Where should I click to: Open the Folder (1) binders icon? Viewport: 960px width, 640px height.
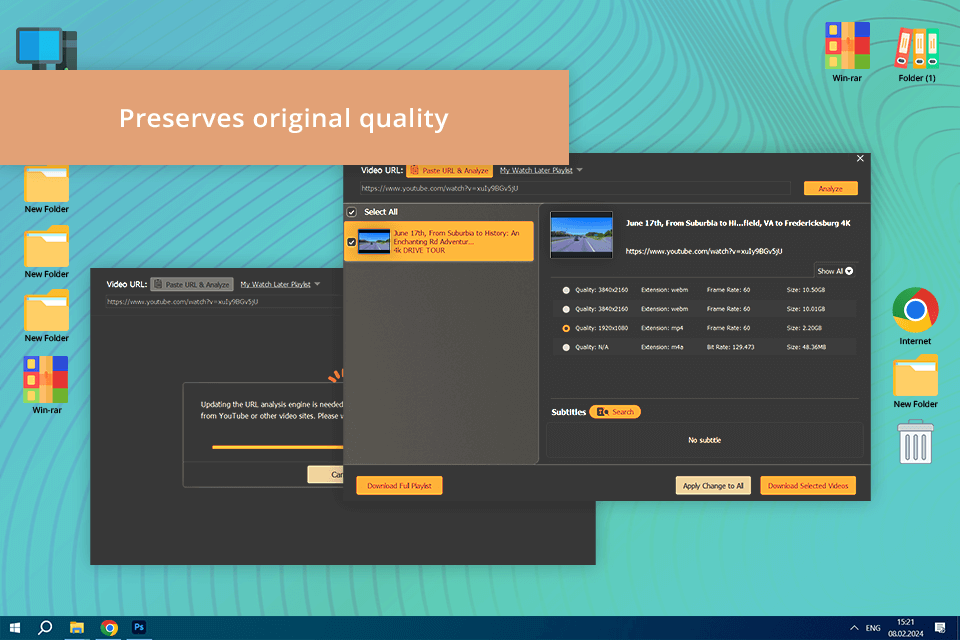917,54
